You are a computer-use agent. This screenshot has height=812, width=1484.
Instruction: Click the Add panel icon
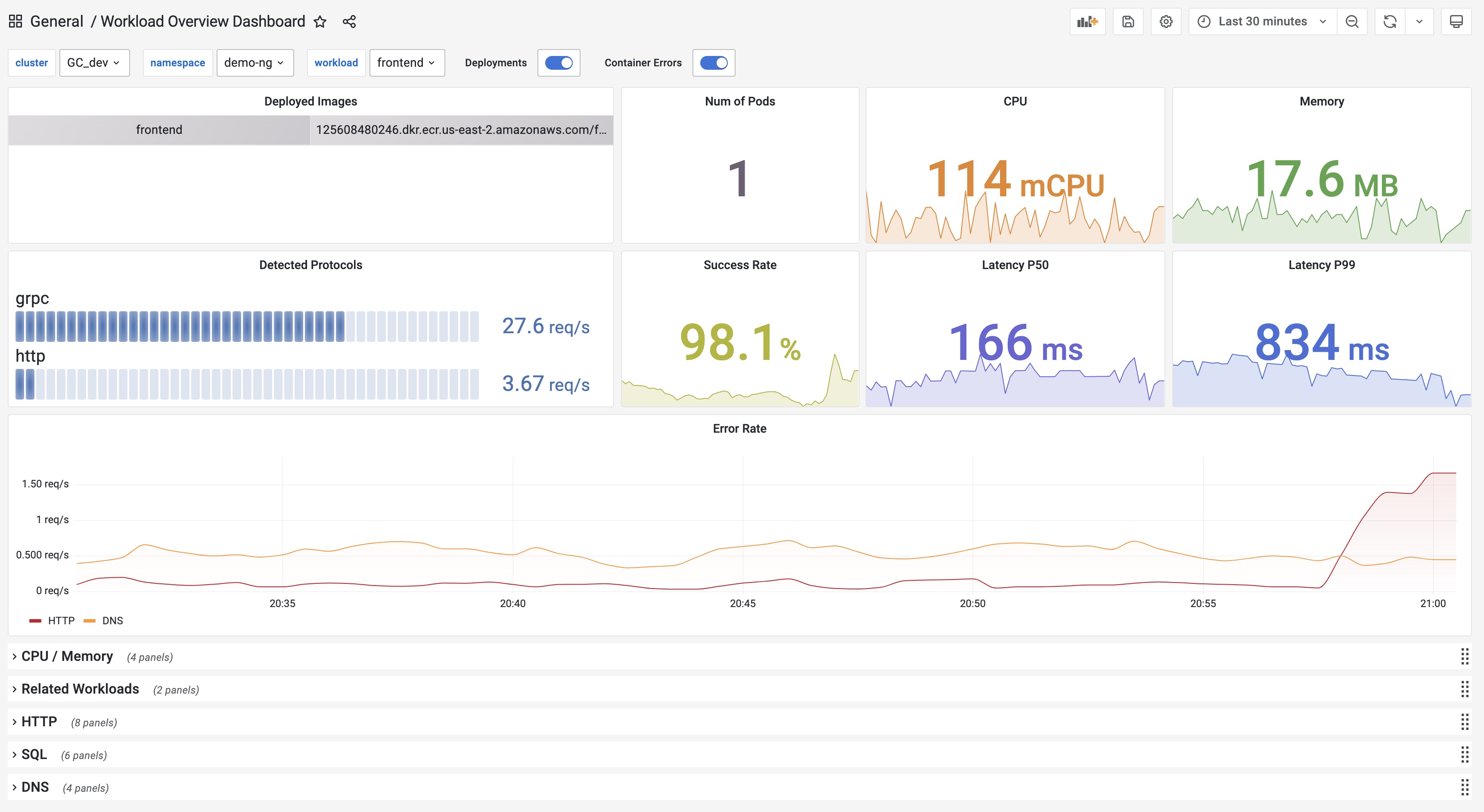pos(1087,22)
